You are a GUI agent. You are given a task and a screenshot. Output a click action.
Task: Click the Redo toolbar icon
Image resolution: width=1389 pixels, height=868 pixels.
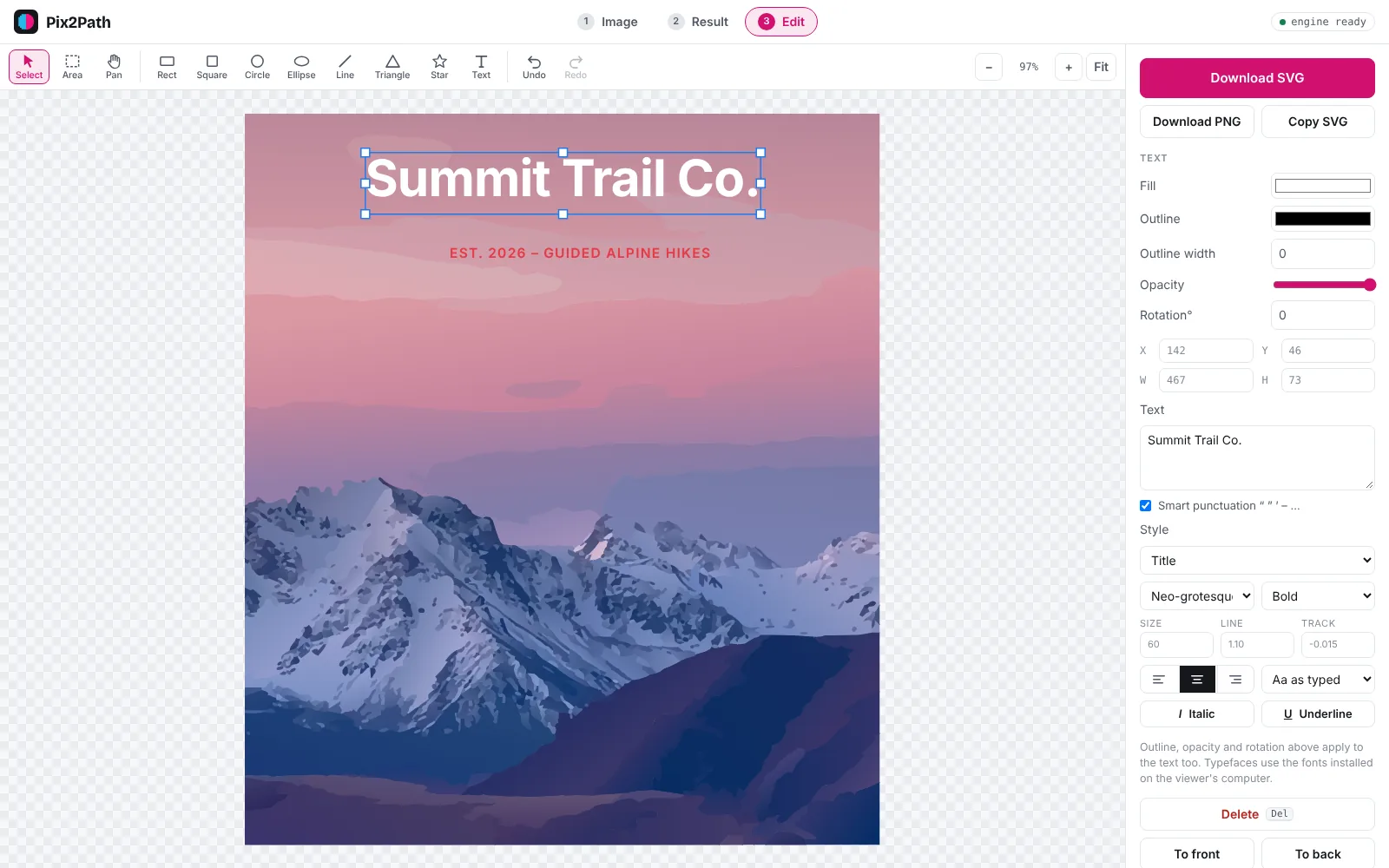coord(576,67)
